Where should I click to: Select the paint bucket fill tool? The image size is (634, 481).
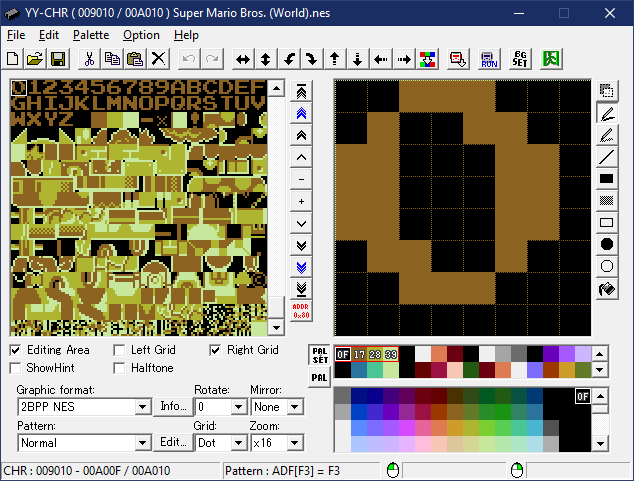click(607, 289)
